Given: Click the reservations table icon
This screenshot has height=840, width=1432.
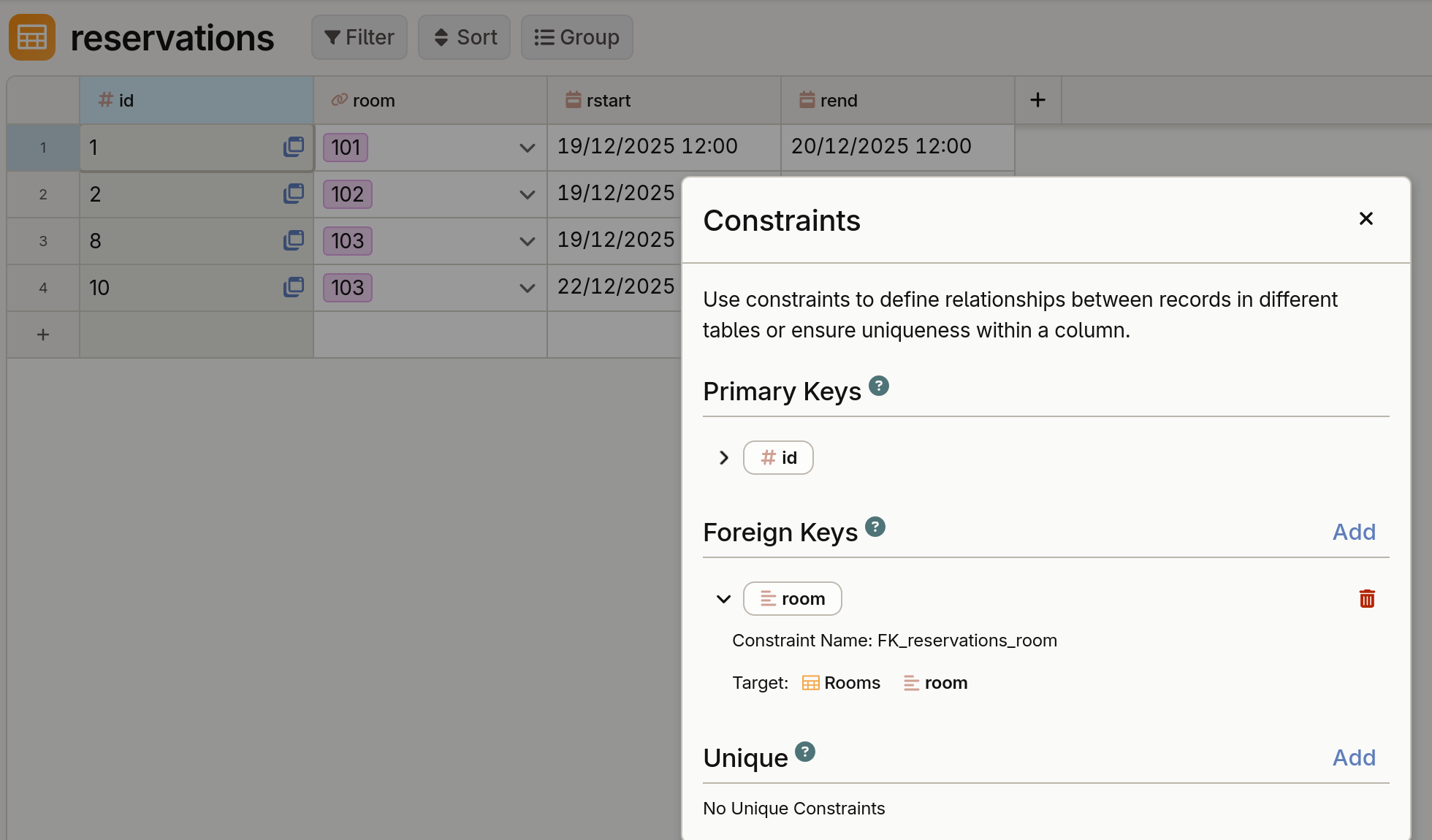Looking at the screenshot, I should (x=32, y=37).
